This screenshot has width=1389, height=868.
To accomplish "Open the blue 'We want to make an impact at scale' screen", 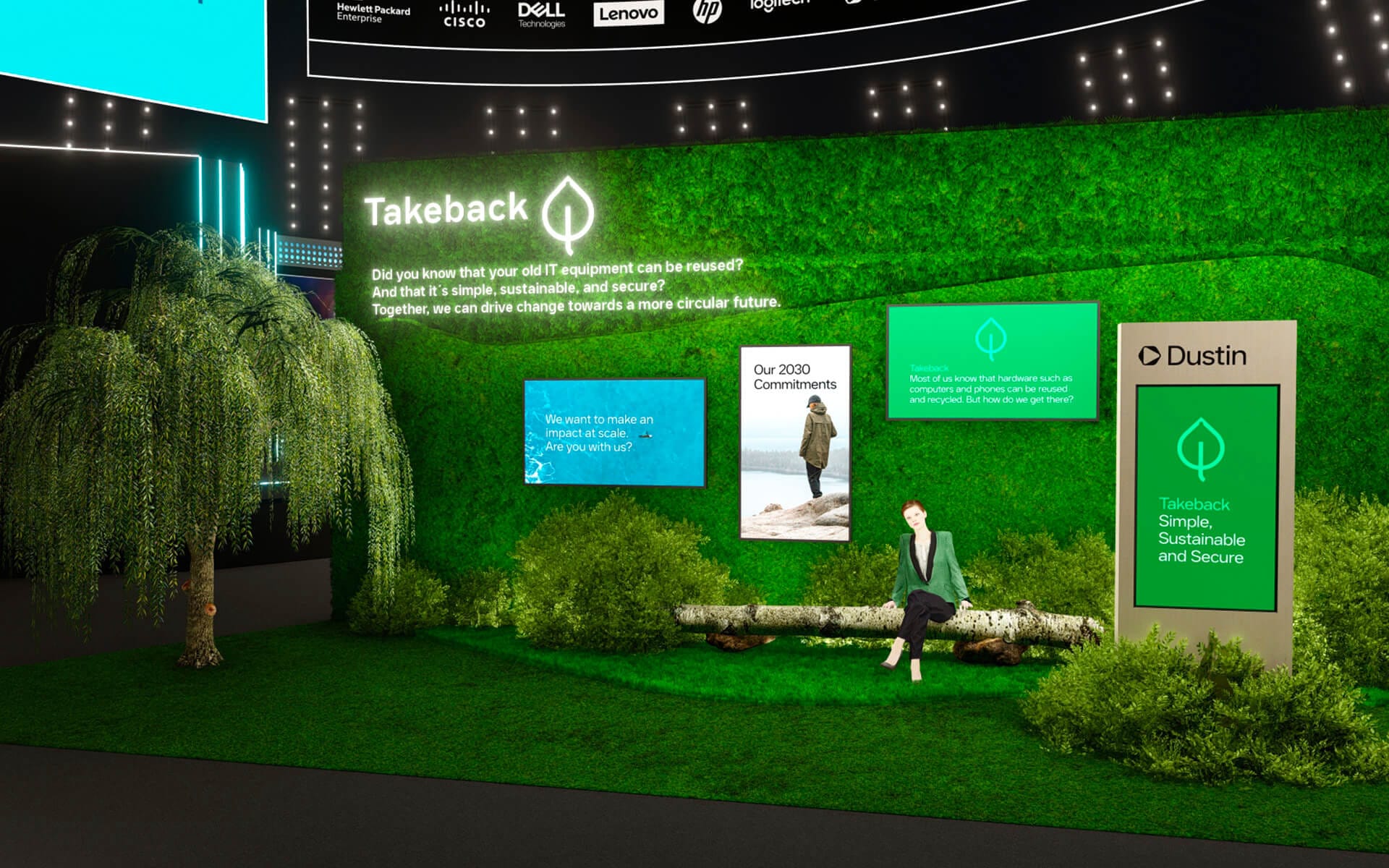I will pyautogui.click(x=615, y=433).
